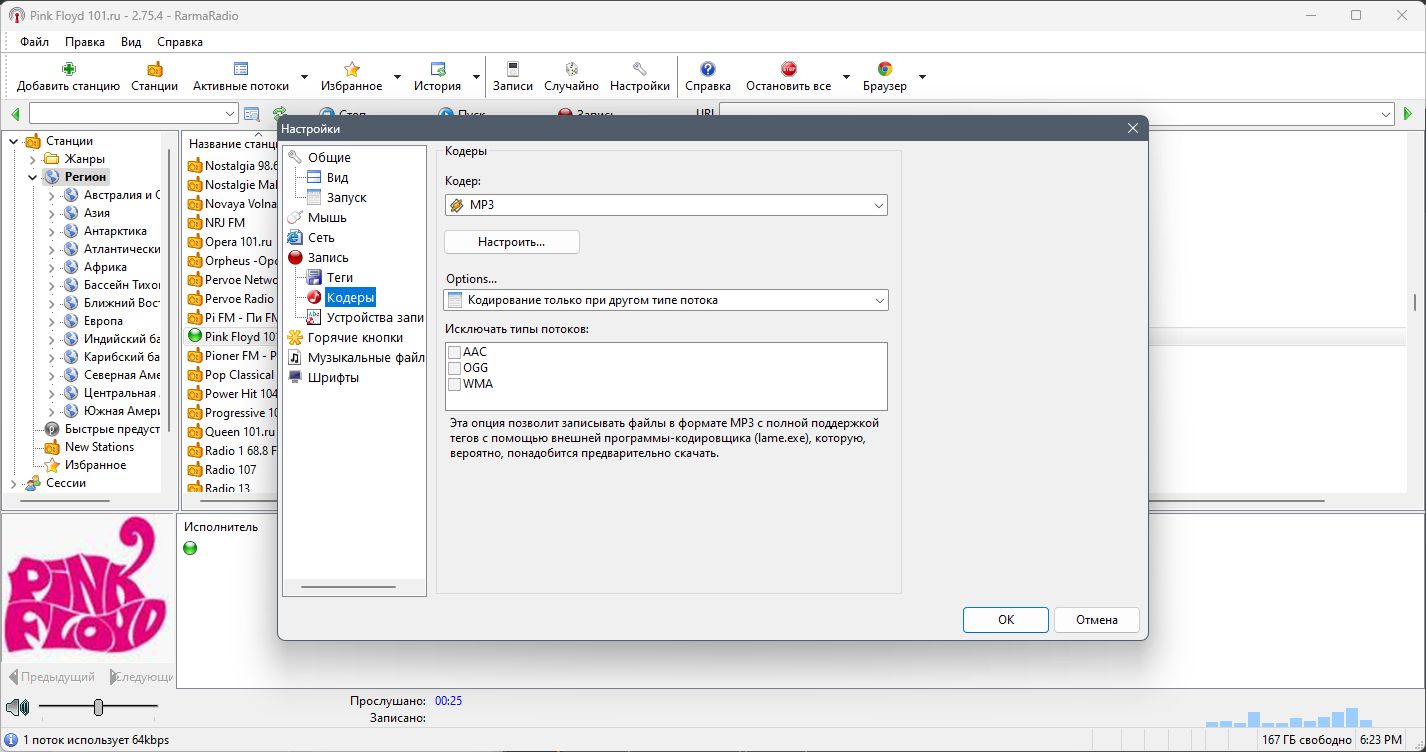Exclude the AAC stream type
The height and width of the screenshot is (752, 1426).
tap(455, 352)
